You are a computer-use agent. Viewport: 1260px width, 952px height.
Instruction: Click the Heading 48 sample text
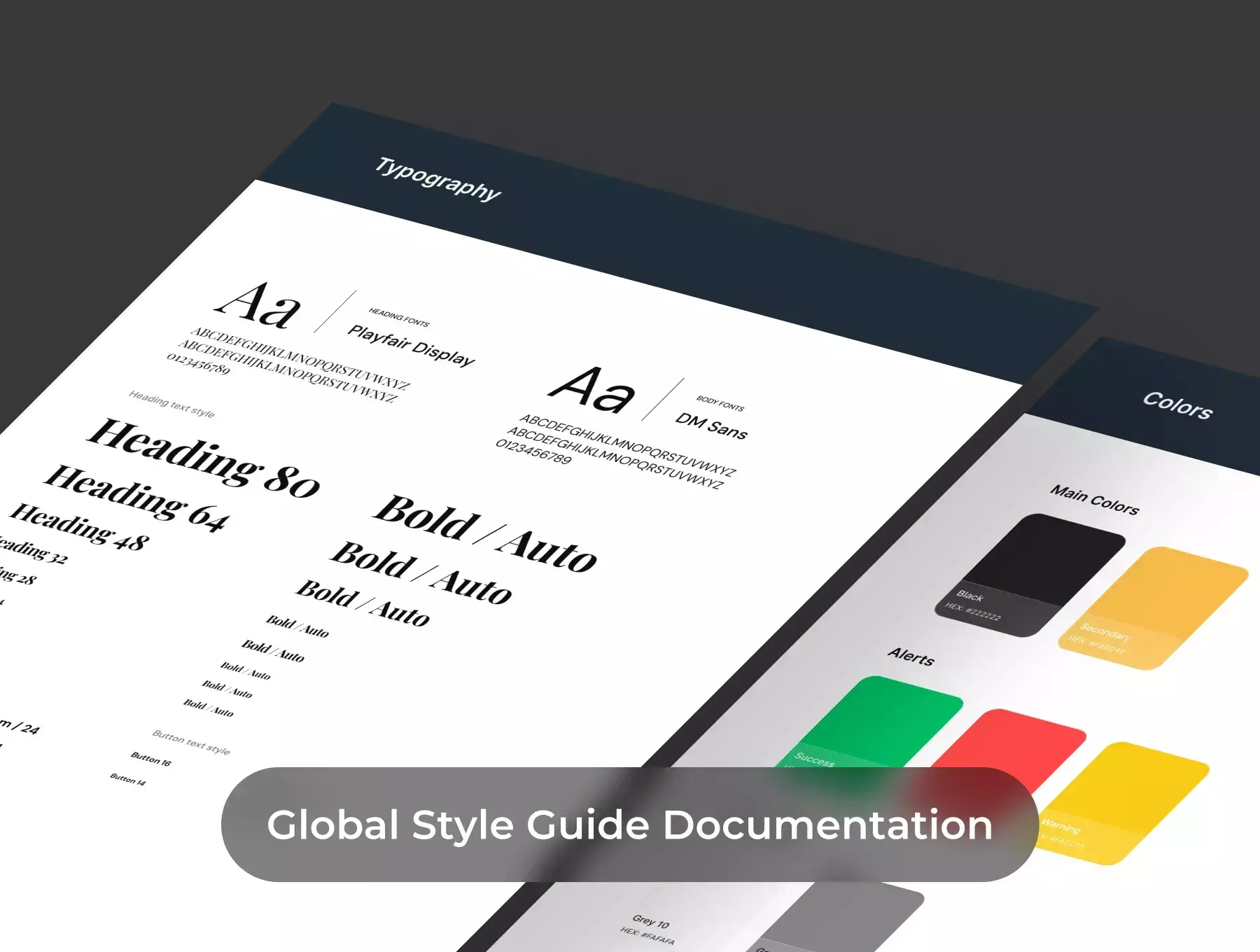click(79, 526)
